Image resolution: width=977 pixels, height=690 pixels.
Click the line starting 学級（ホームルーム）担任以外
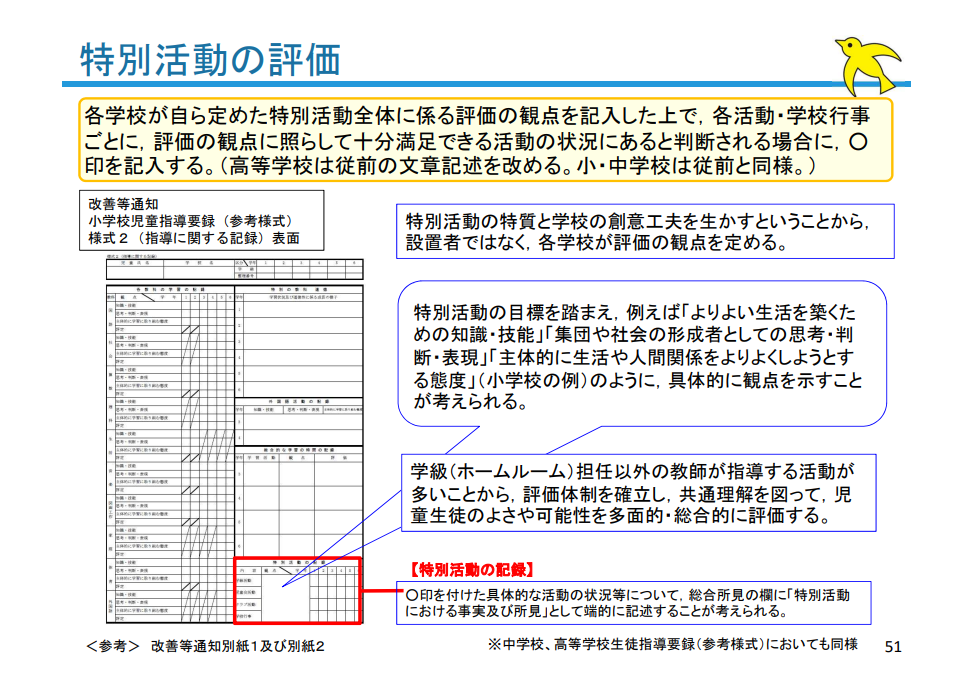632,471
